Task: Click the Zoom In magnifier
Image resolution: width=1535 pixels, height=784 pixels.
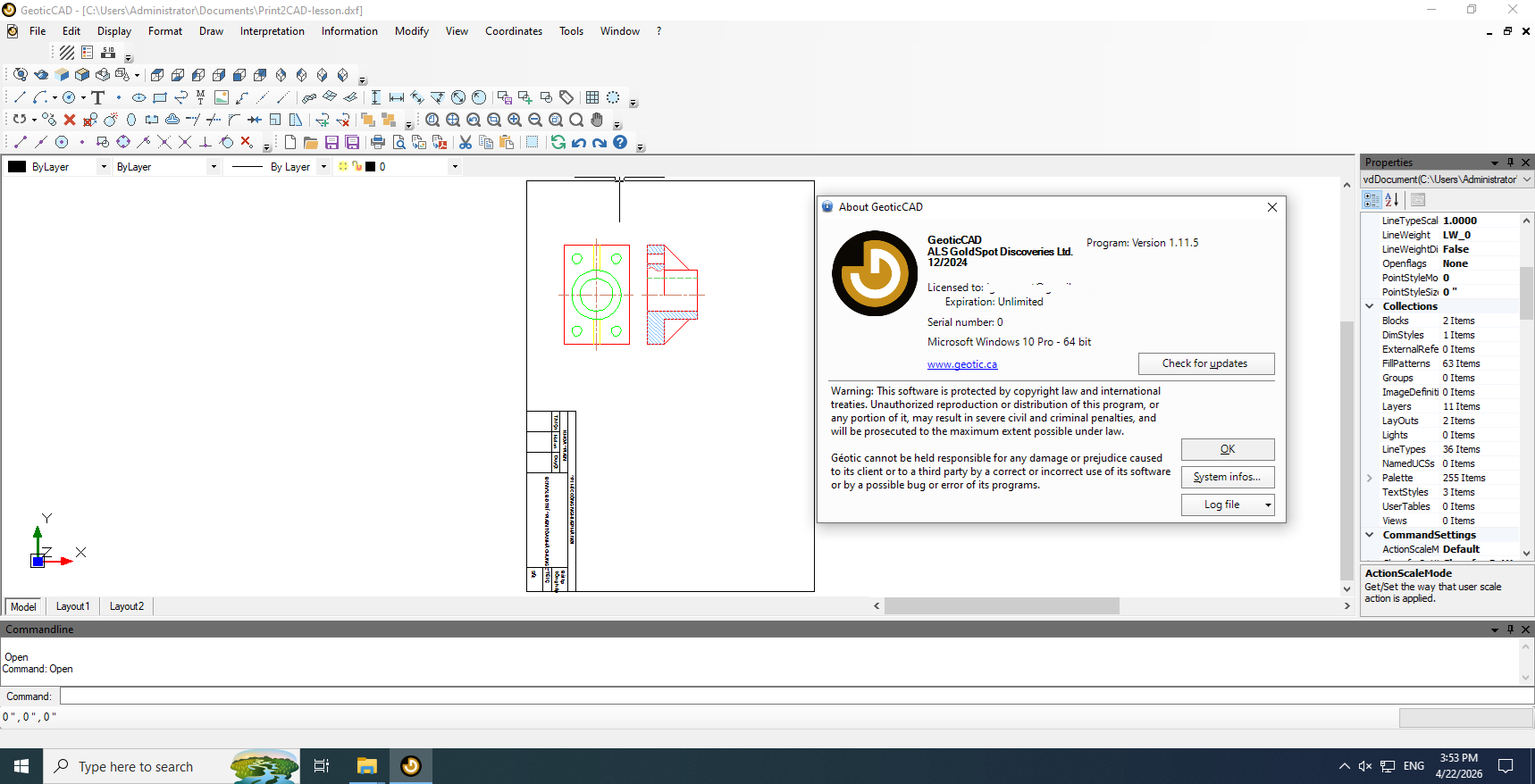Action: pos(515,120)
